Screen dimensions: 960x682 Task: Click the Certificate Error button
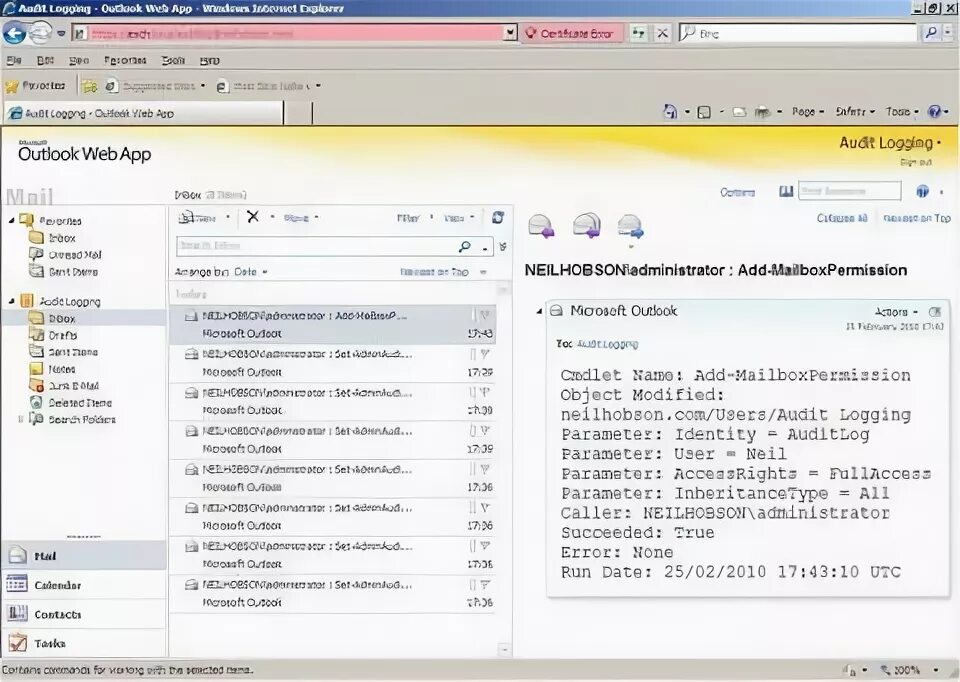[x=570, y=33]
